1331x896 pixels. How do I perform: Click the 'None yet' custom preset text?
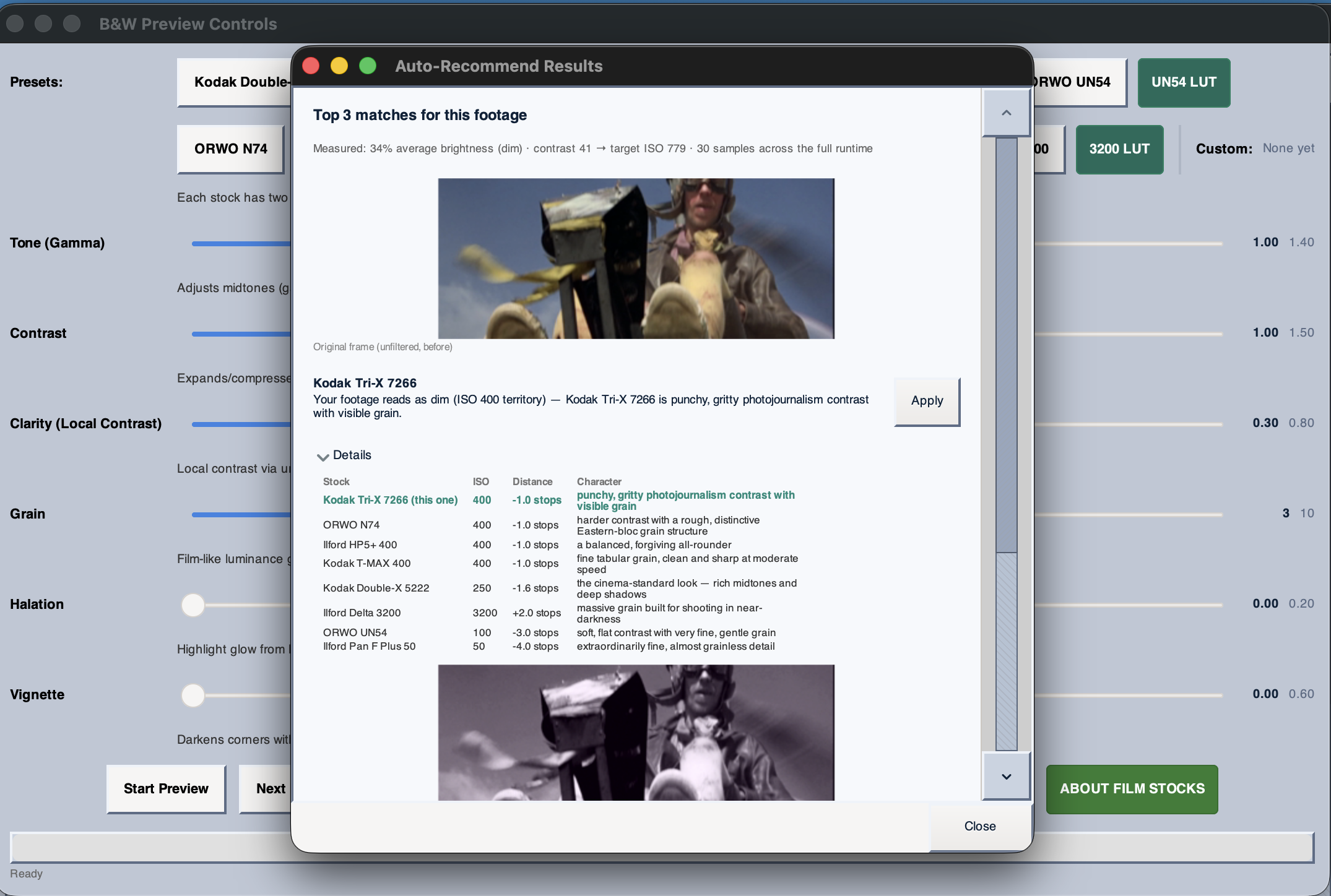pyautogui.click(x=1288, y=149)
